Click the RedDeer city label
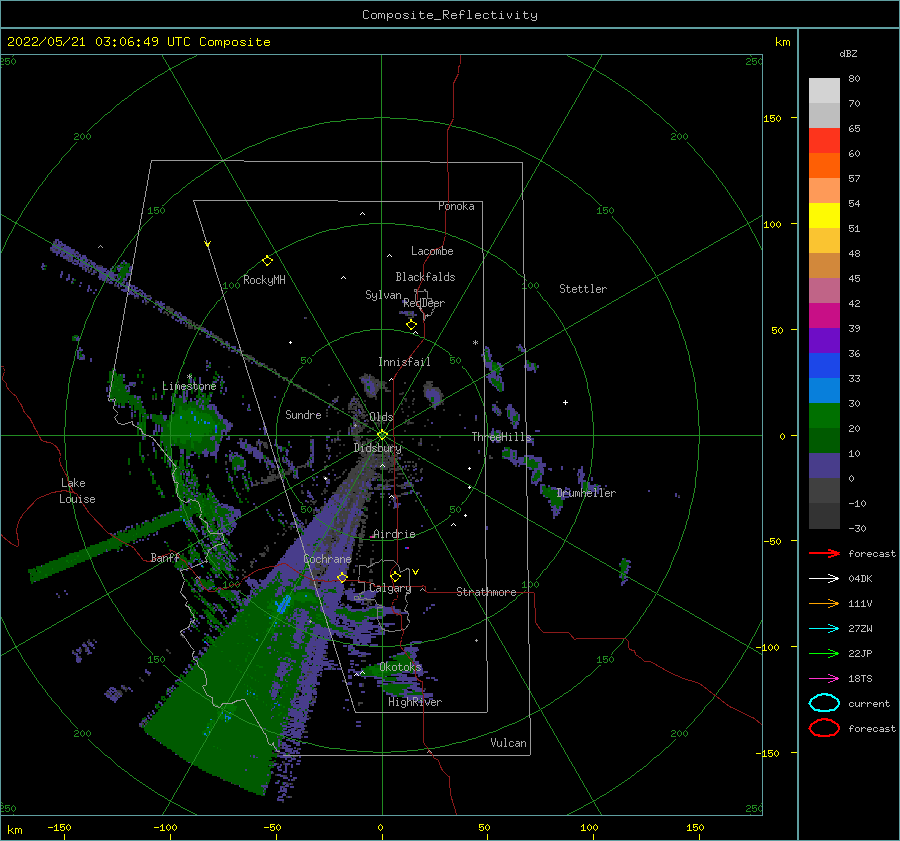 click(424, 303)
